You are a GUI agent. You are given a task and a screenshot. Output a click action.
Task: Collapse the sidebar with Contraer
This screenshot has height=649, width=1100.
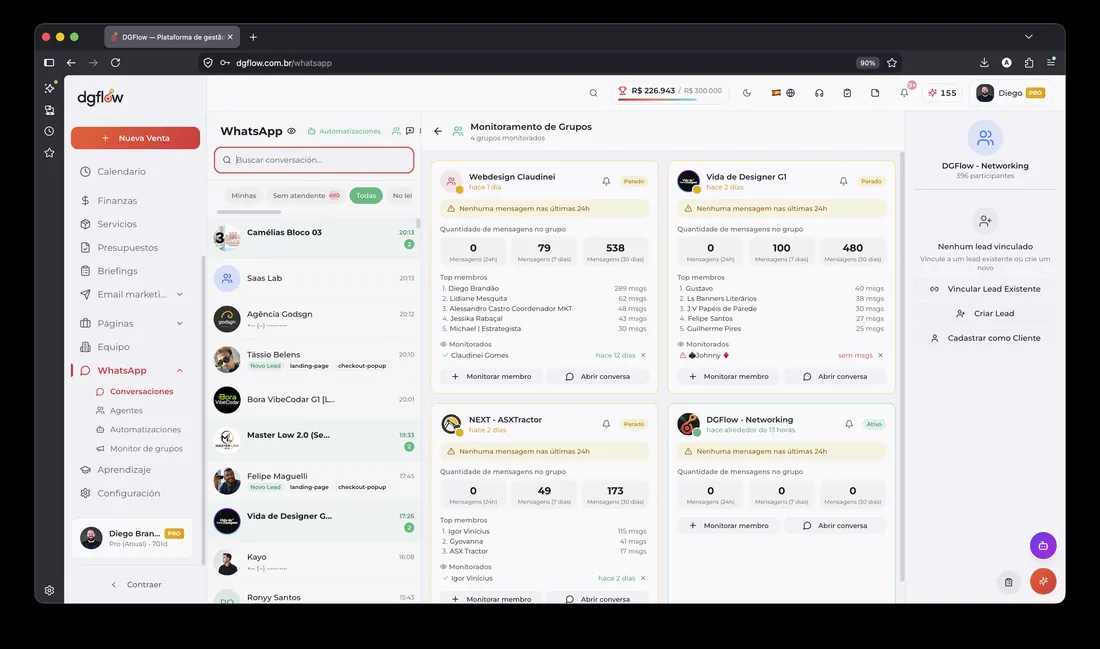(136, 584)
